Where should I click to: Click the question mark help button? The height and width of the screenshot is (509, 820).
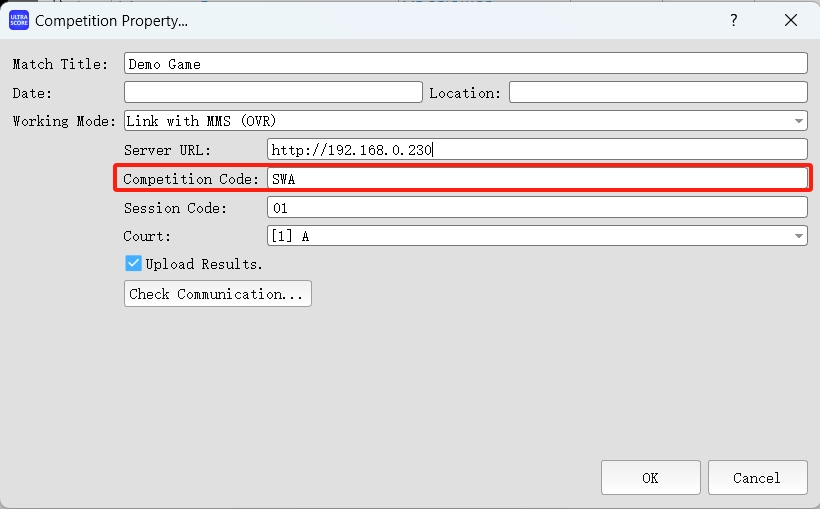(x=733, y=20)
